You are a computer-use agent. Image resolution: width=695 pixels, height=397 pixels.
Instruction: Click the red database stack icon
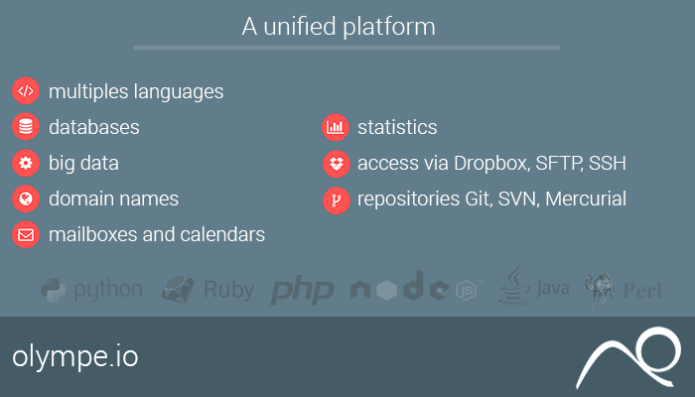[26, 127]
